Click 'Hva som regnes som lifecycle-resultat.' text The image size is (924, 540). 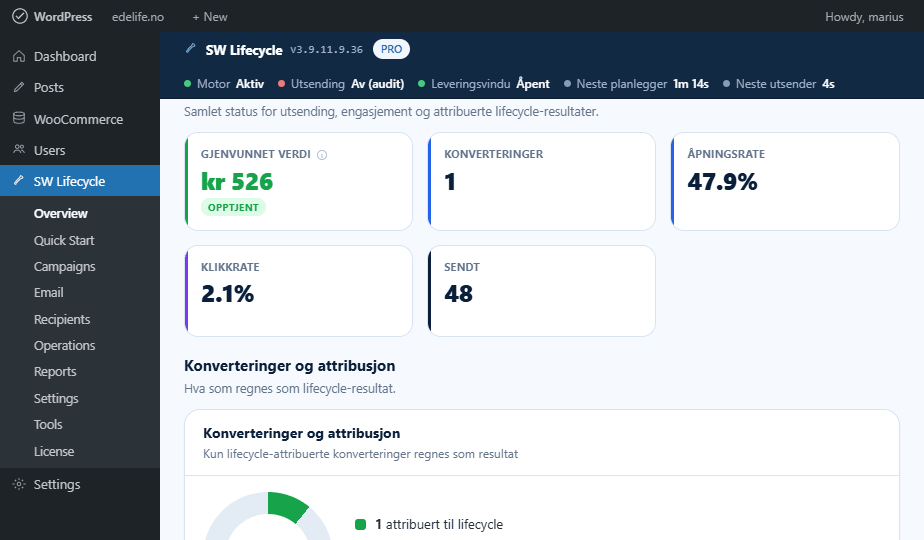point(290,388)
